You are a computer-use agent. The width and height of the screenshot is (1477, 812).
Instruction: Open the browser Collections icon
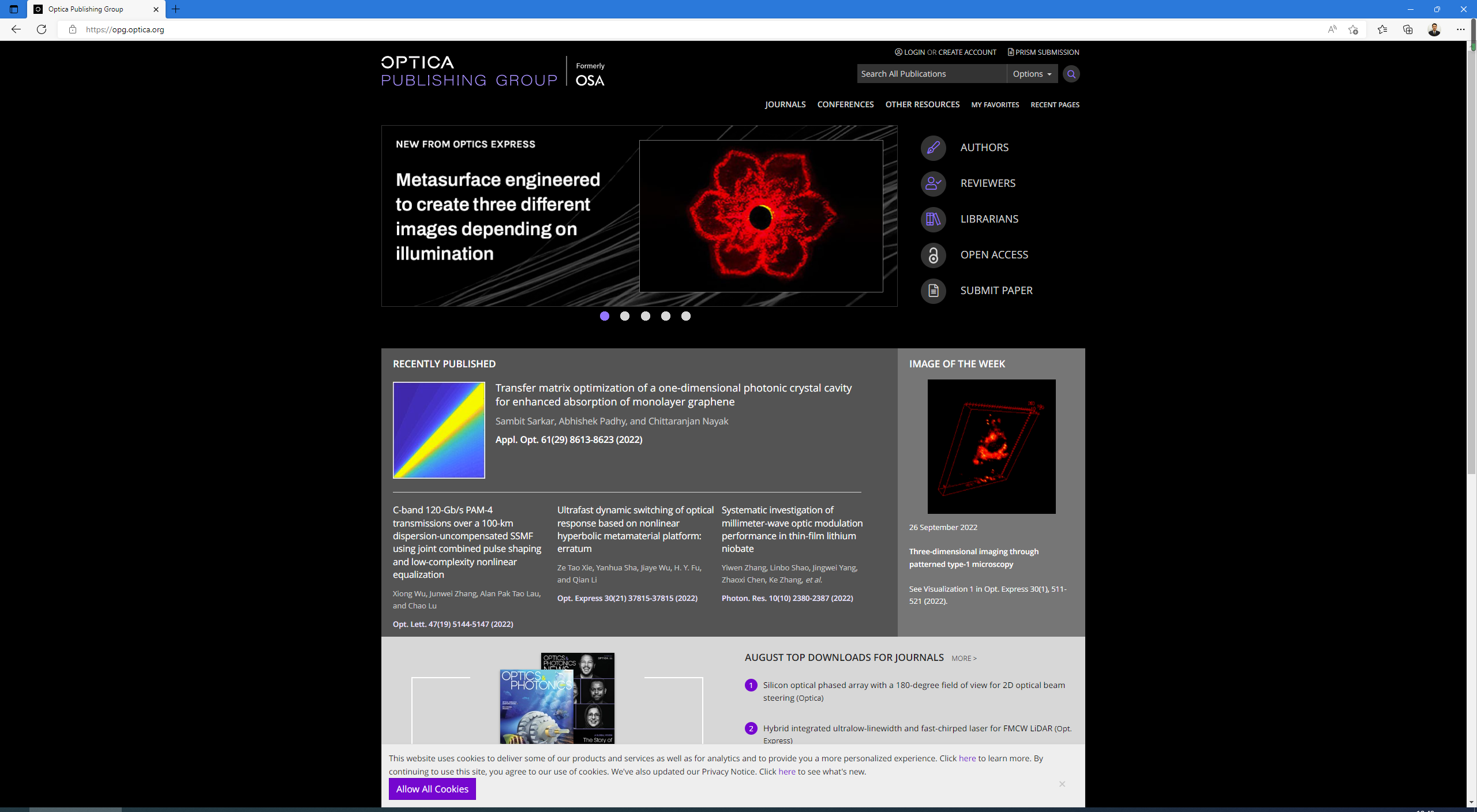1408,29
